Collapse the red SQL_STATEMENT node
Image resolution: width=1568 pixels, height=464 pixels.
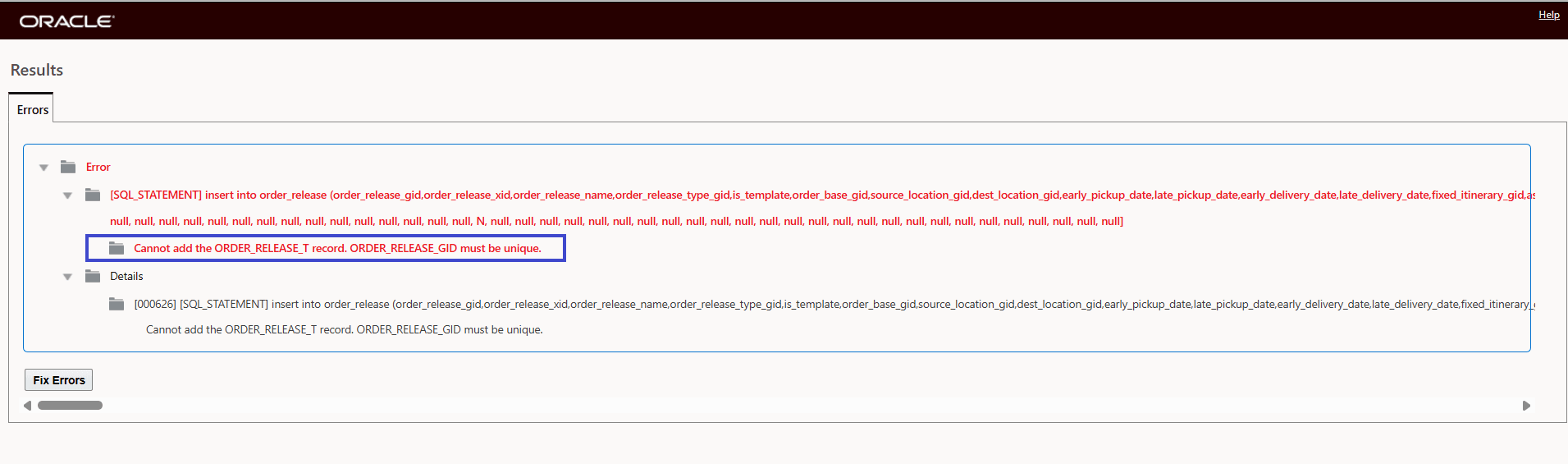click(x=67, y=195)
